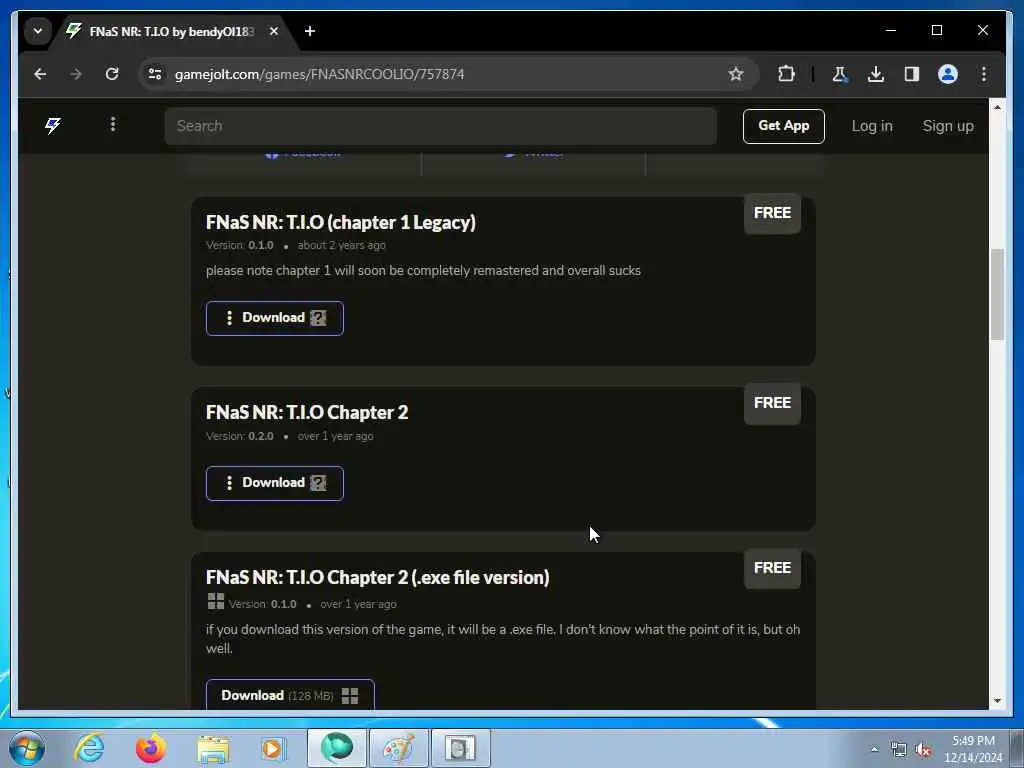
Task: Show hidden system tray icons
Action: pos(874,749)
